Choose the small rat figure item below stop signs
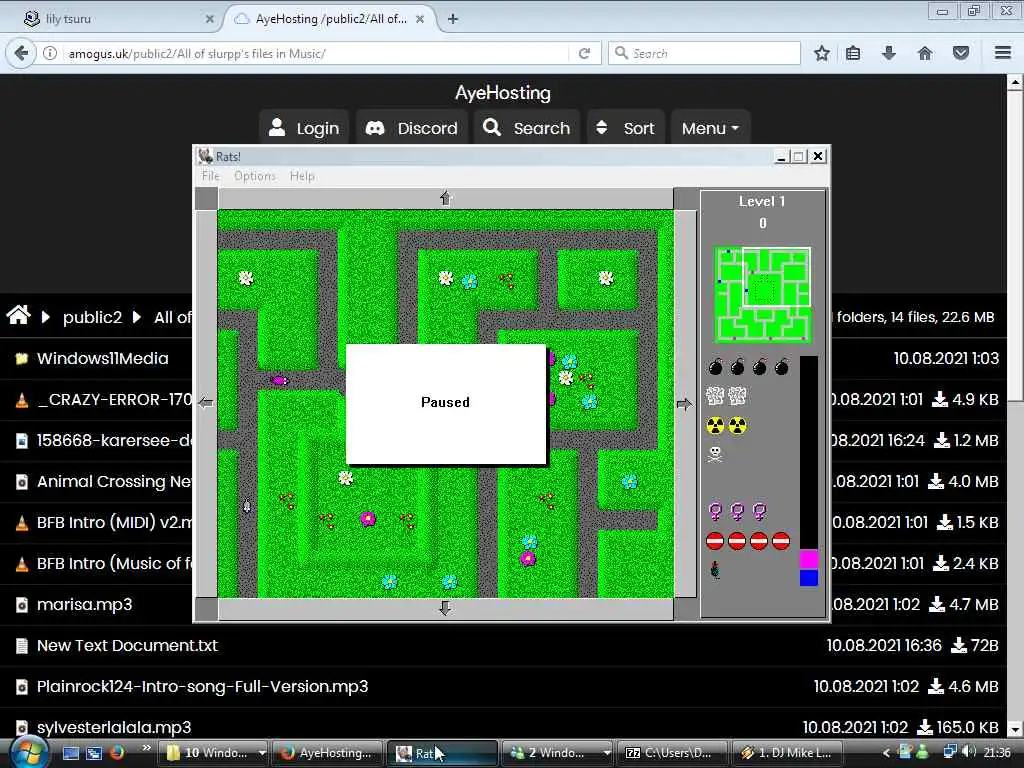The height and width of the screenshot is (768, 1024). (716, 570)
